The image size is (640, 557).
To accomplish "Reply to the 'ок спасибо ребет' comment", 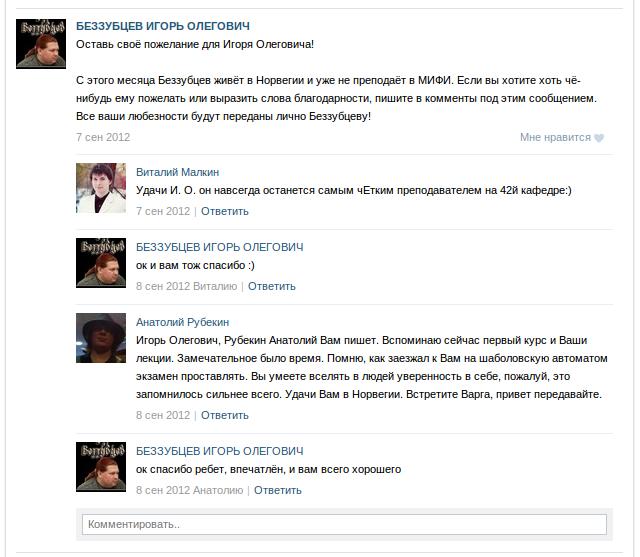I will (x=278, y=490).
